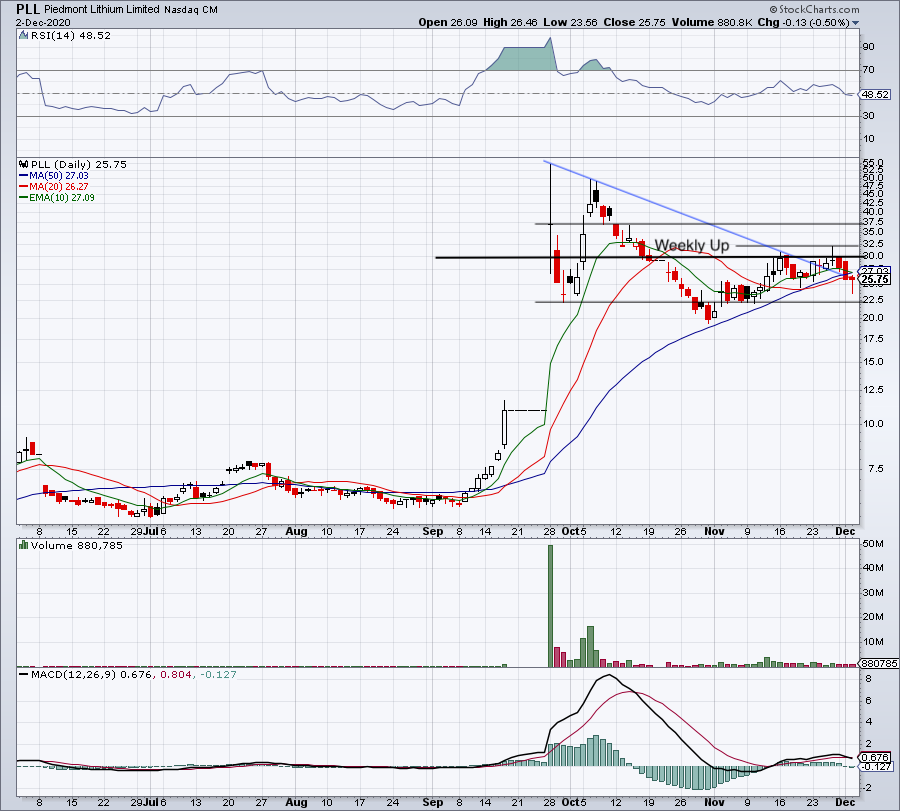Open the dropdown arrow next to Chg value
Screen dimensions: 900x811
856,23
